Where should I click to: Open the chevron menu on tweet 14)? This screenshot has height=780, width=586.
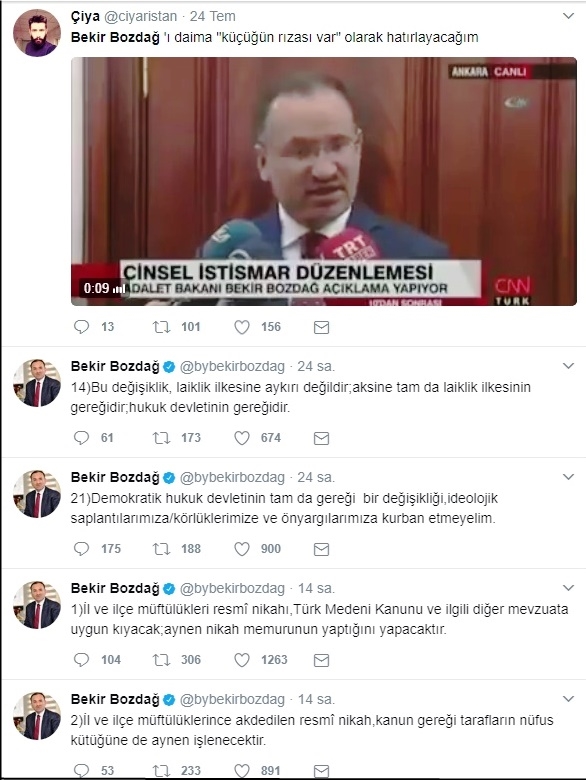pyautogui.click(x=568, y=366)
